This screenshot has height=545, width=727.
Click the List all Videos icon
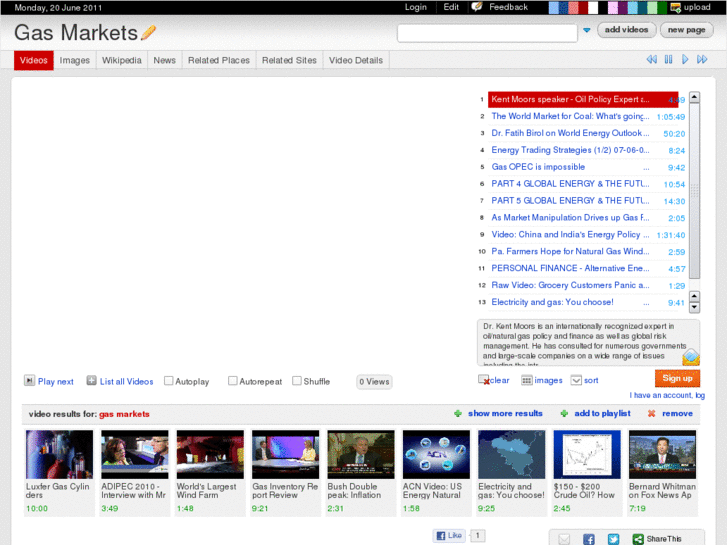coord(91,381)
